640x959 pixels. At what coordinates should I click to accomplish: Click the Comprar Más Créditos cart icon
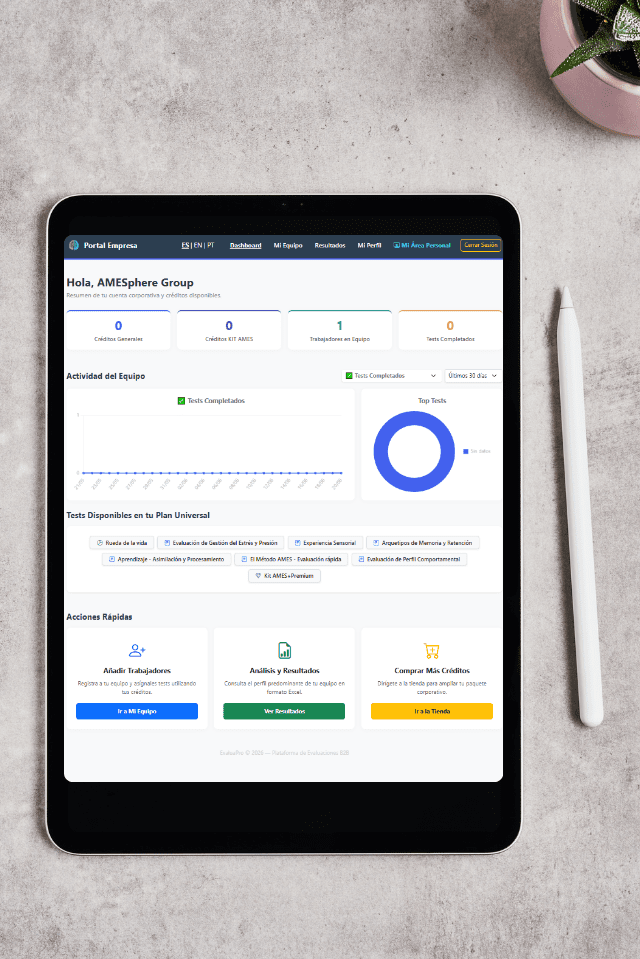coord(431,650)
